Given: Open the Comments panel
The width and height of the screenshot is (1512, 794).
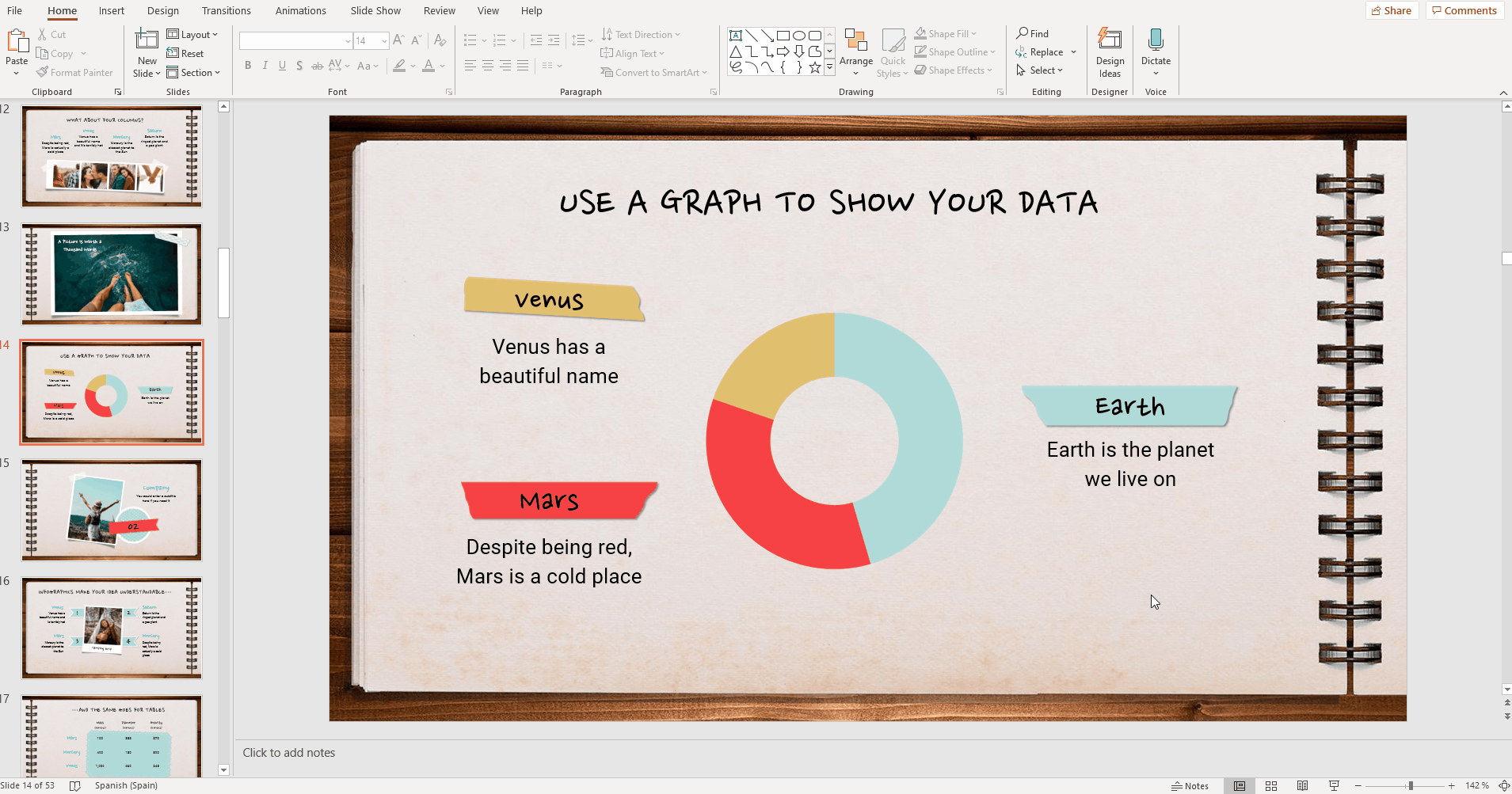Looking at the screenshot, I should (1464, 10).
